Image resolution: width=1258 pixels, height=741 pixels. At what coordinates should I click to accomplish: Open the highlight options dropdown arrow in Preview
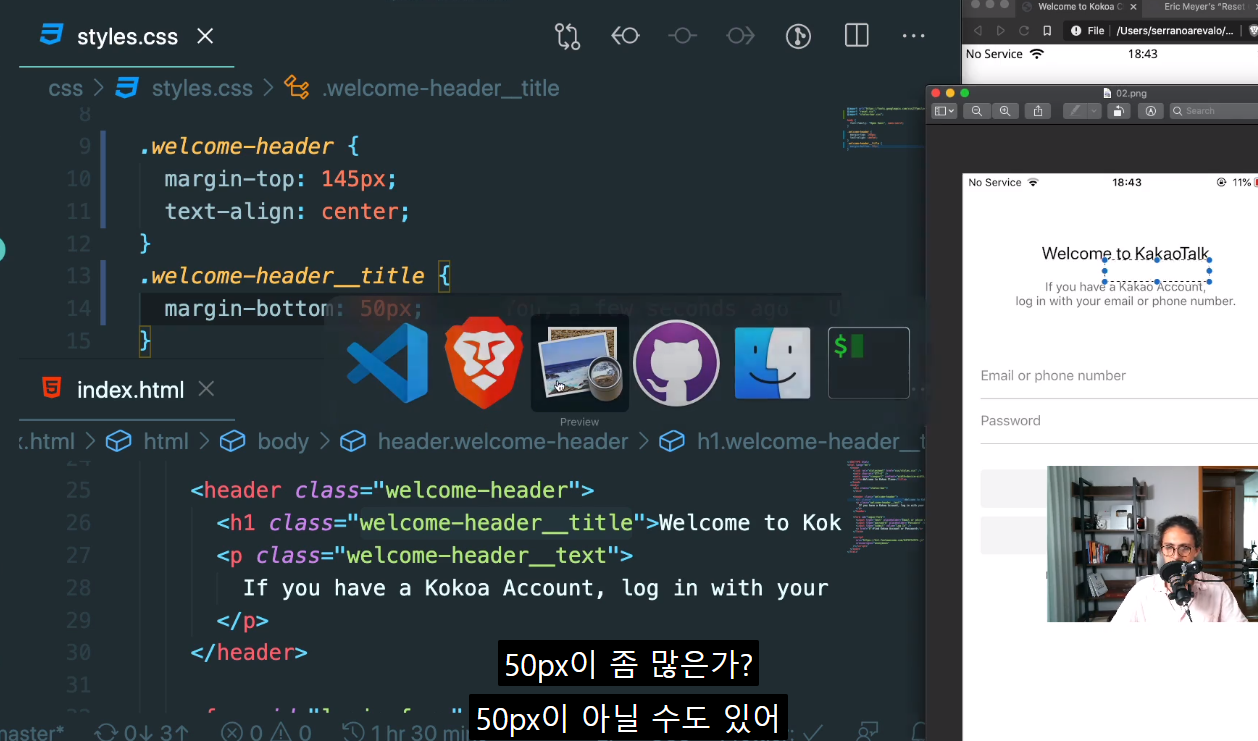[x=1095, y=111]
